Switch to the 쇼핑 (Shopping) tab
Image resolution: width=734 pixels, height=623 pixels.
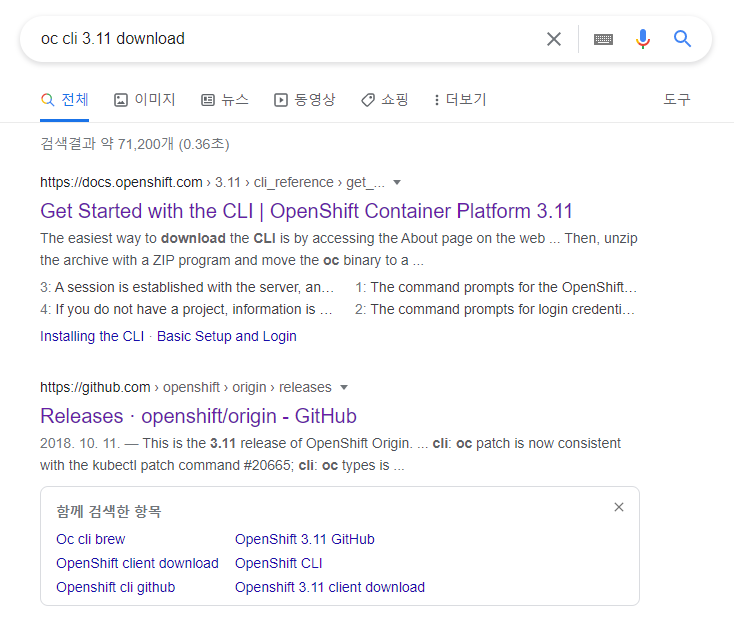pyautogui.click(x=385, y=100)
